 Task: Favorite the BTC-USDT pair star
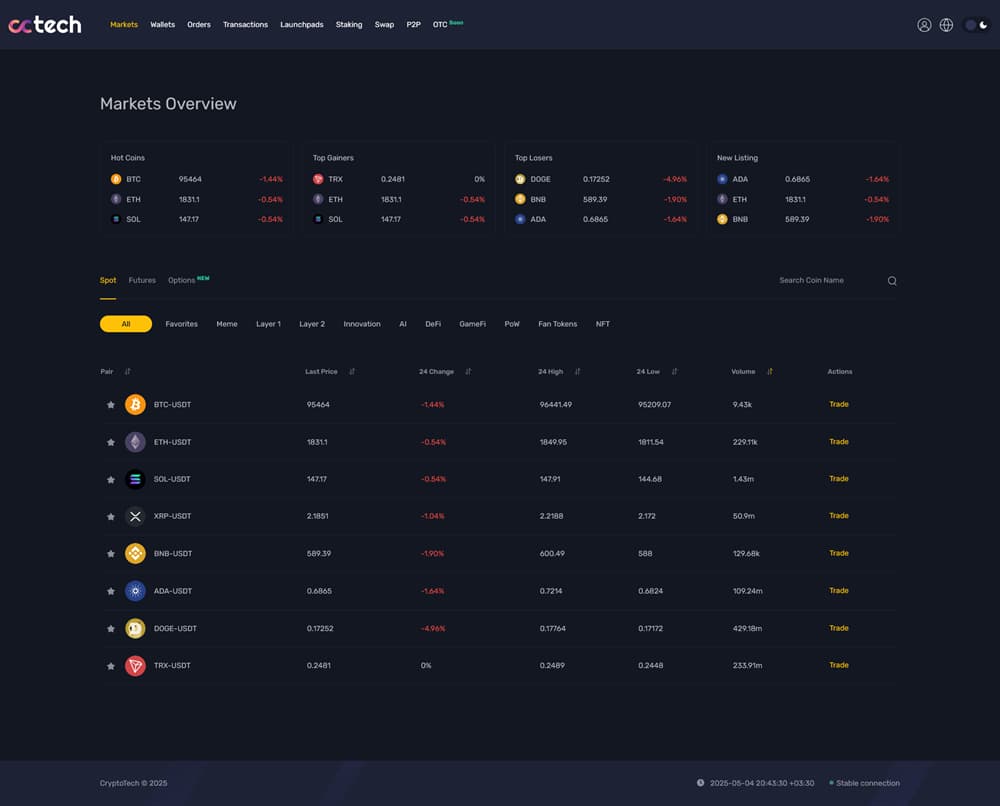tap(111, 405)
